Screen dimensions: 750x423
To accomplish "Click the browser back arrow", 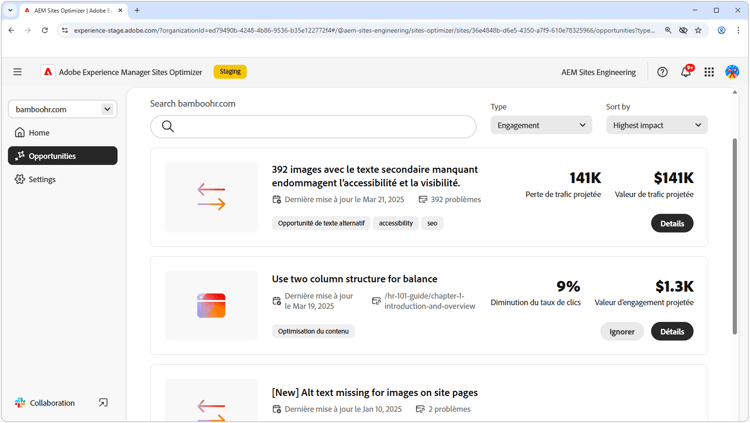I will (x=11, y=30).
